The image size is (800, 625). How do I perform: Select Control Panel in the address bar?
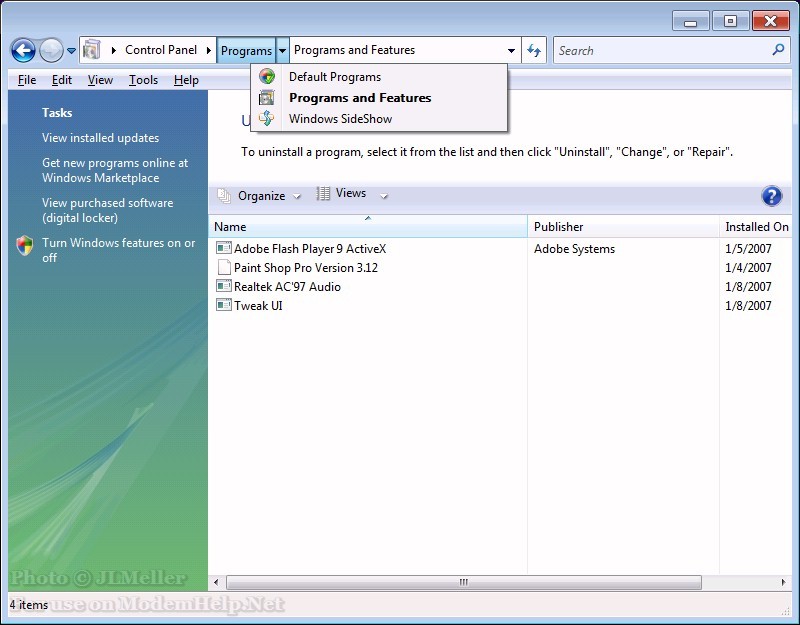point(161,50)
